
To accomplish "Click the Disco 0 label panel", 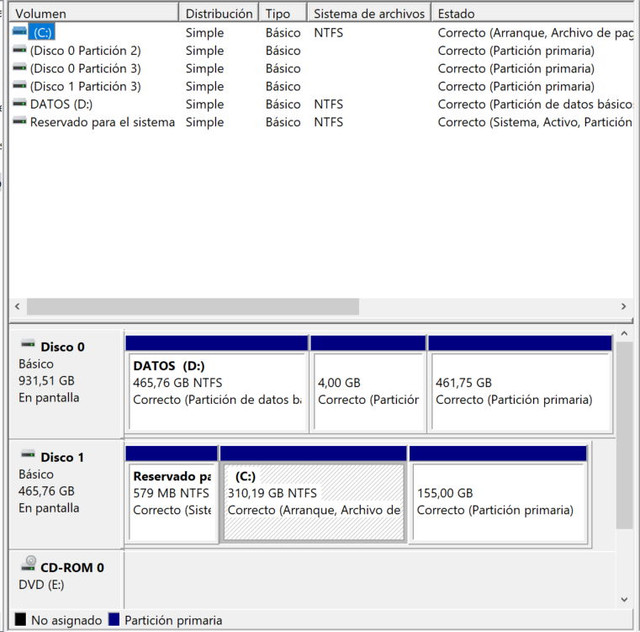I will point(66,384).
